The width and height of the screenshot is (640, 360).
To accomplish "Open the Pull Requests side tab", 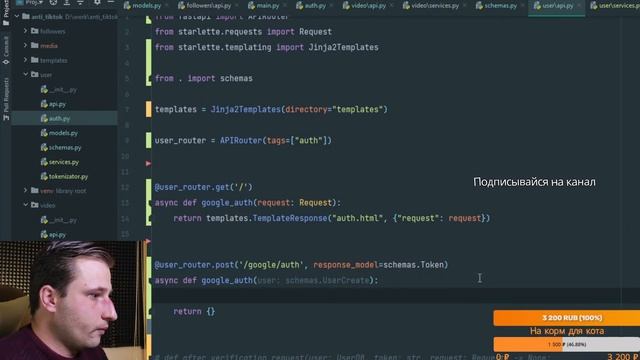I will (5, 99).
